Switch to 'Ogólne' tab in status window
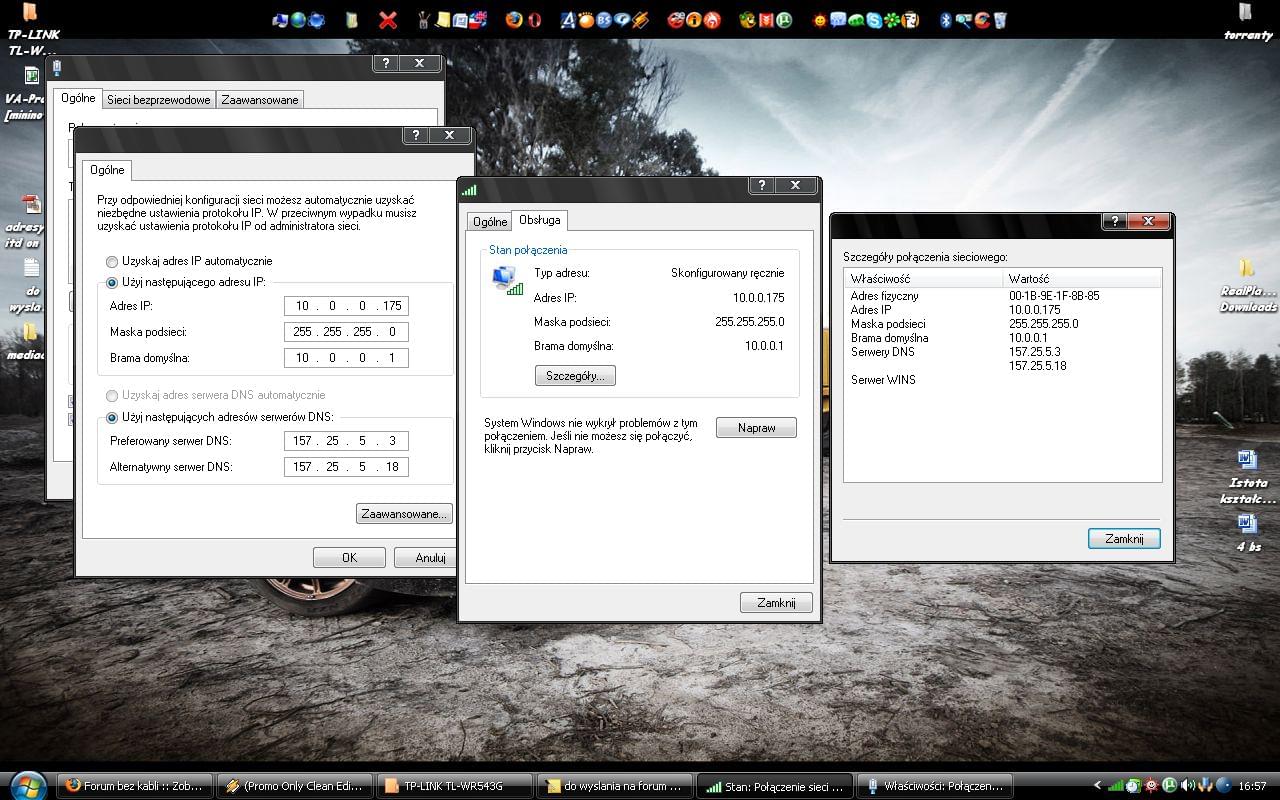This screenshot has height=800, width=1280. 490,222
